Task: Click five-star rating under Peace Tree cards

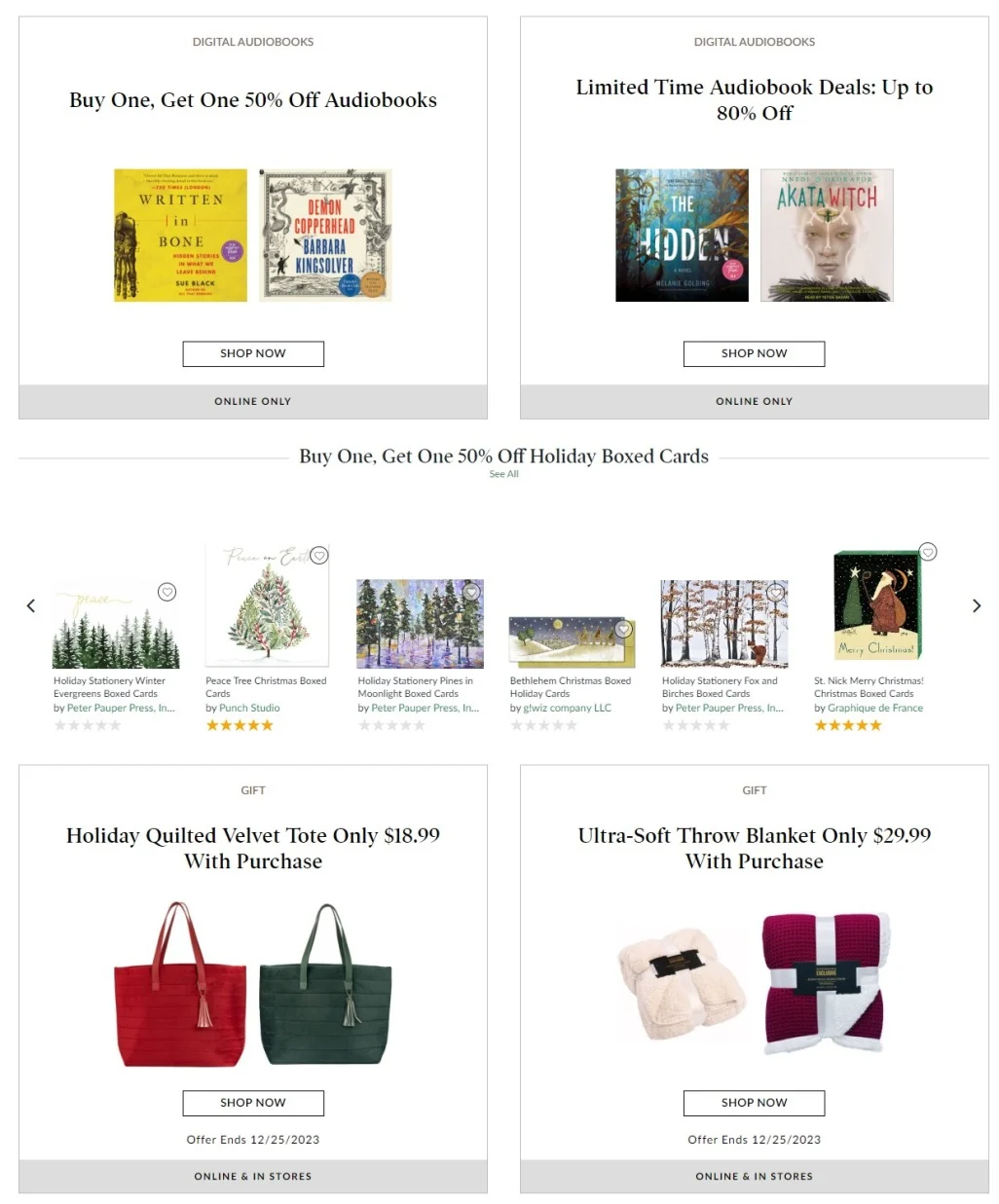Action: click(240, 725)
